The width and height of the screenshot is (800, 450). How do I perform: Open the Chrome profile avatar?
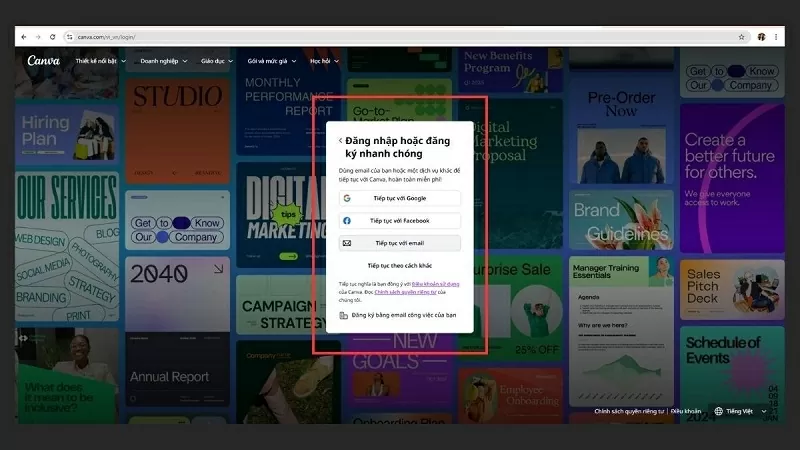coord(761,37)
